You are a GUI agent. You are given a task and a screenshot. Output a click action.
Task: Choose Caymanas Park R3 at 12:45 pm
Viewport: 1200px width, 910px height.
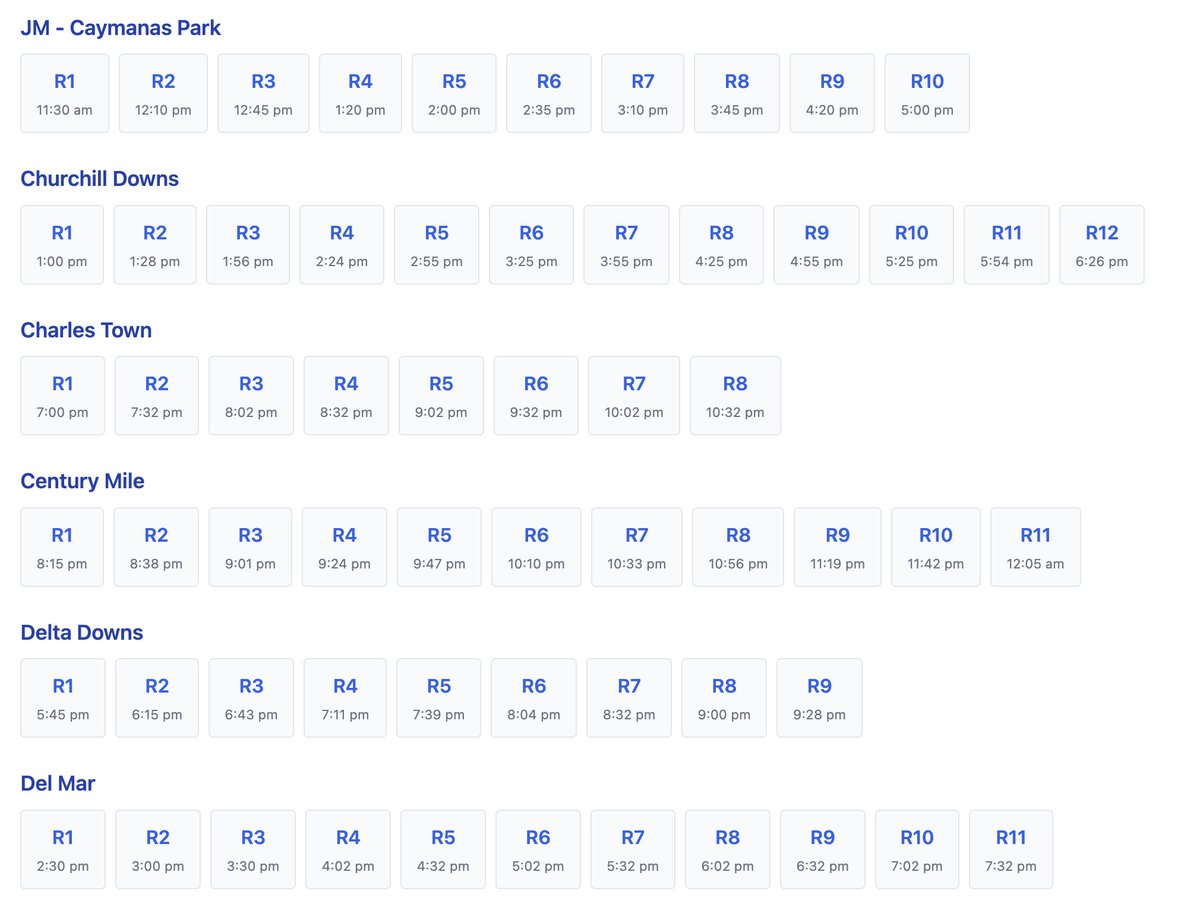point(263,93)
